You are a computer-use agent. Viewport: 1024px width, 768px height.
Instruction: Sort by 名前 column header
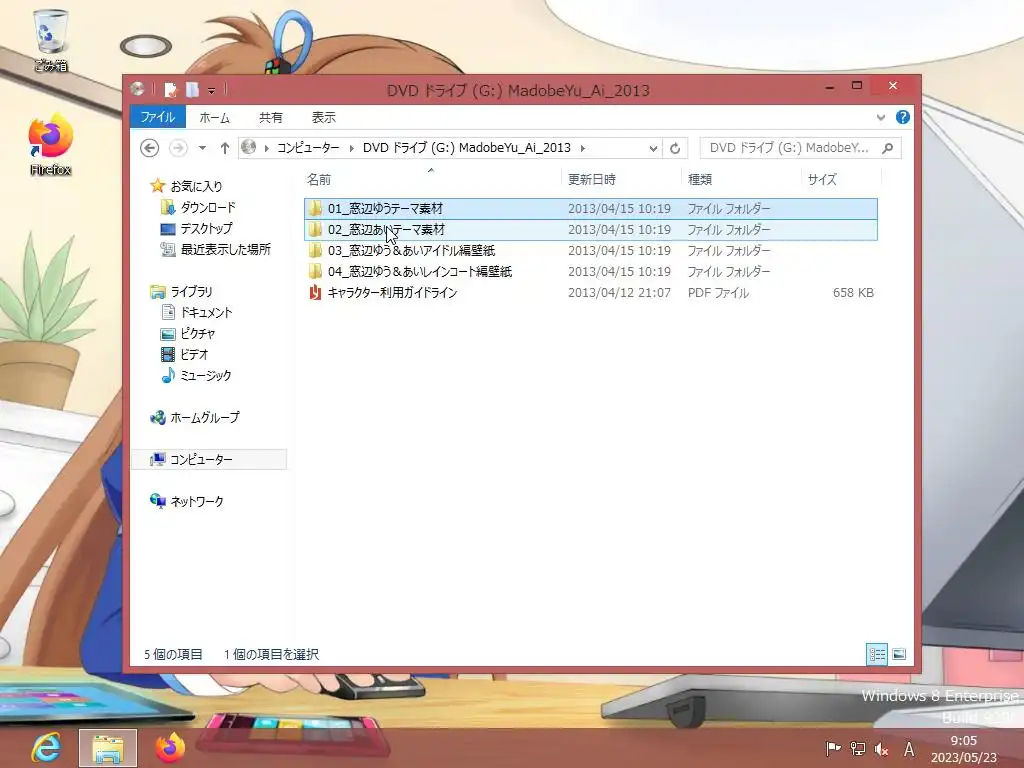click(x=431, y=179)
